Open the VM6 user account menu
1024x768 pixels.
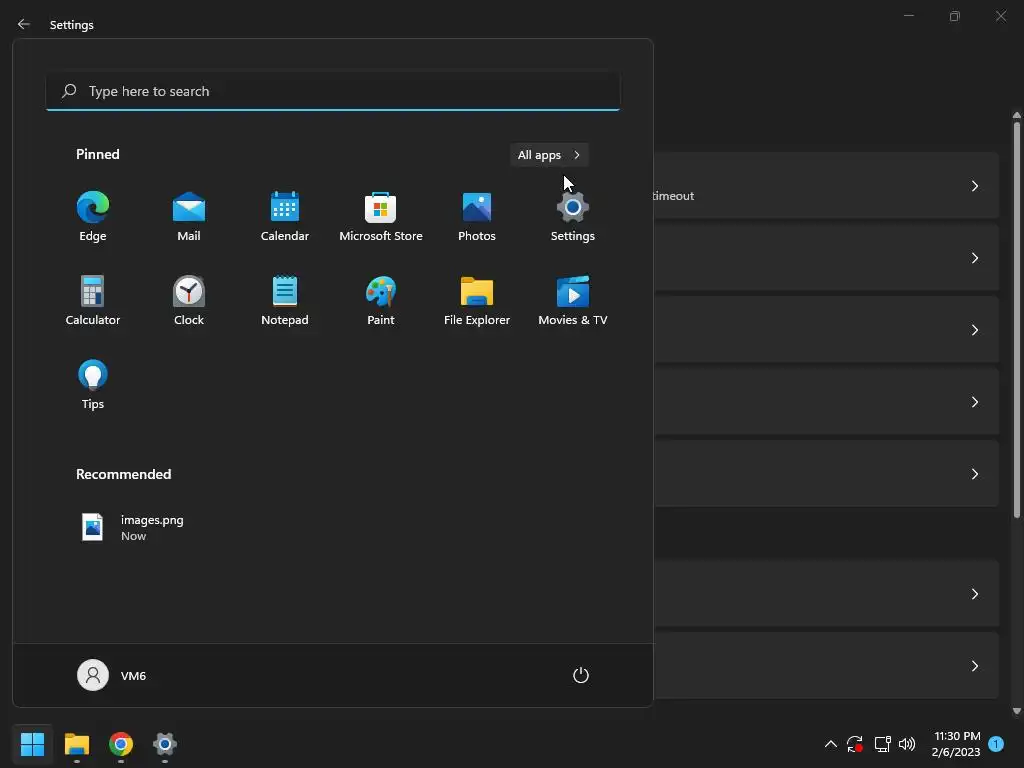(112, 675)
